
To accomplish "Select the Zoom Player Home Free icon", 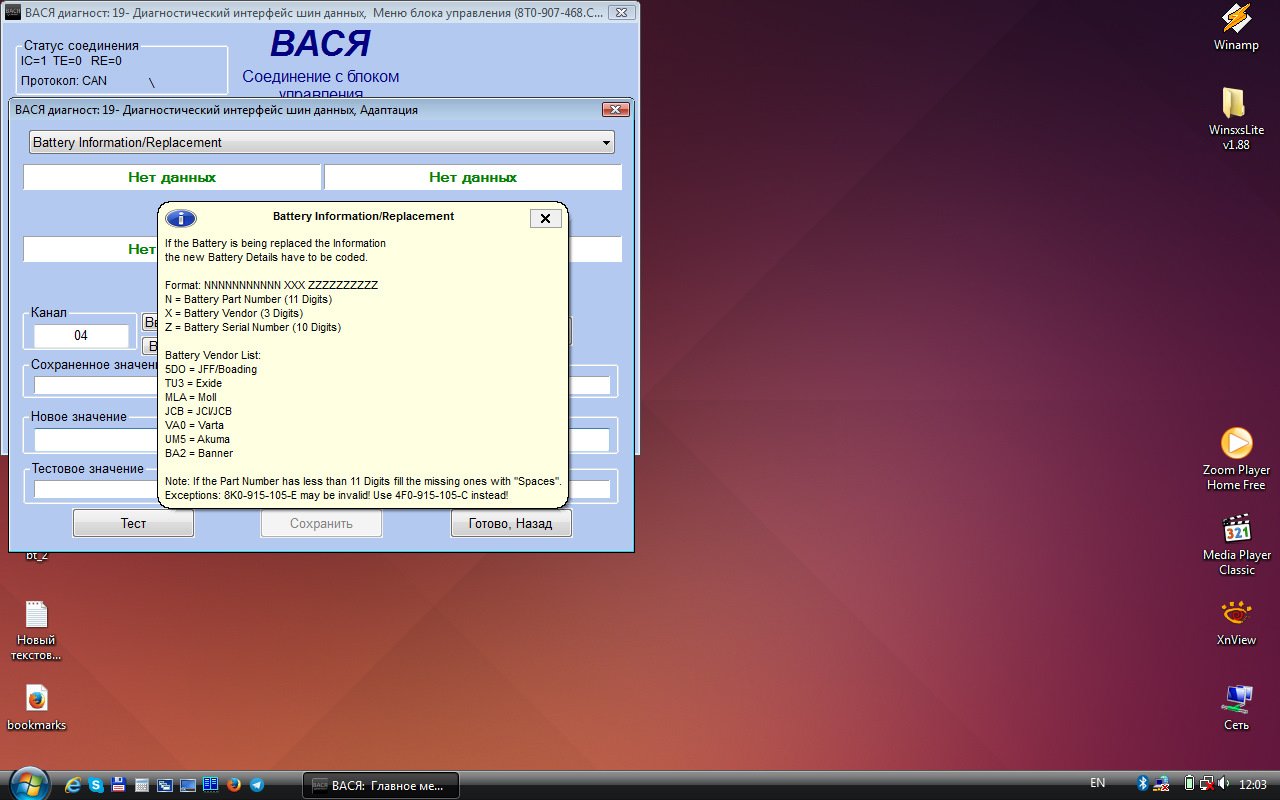I will click(1237, 458).
